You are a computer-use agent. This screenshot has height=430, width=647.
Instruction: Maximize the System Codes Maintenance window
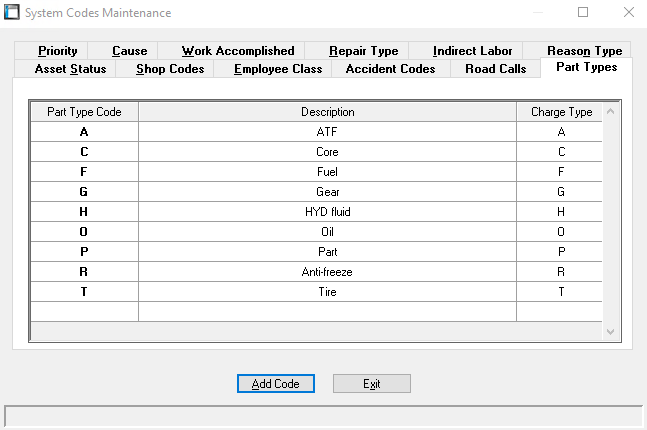tap(583, 13)
